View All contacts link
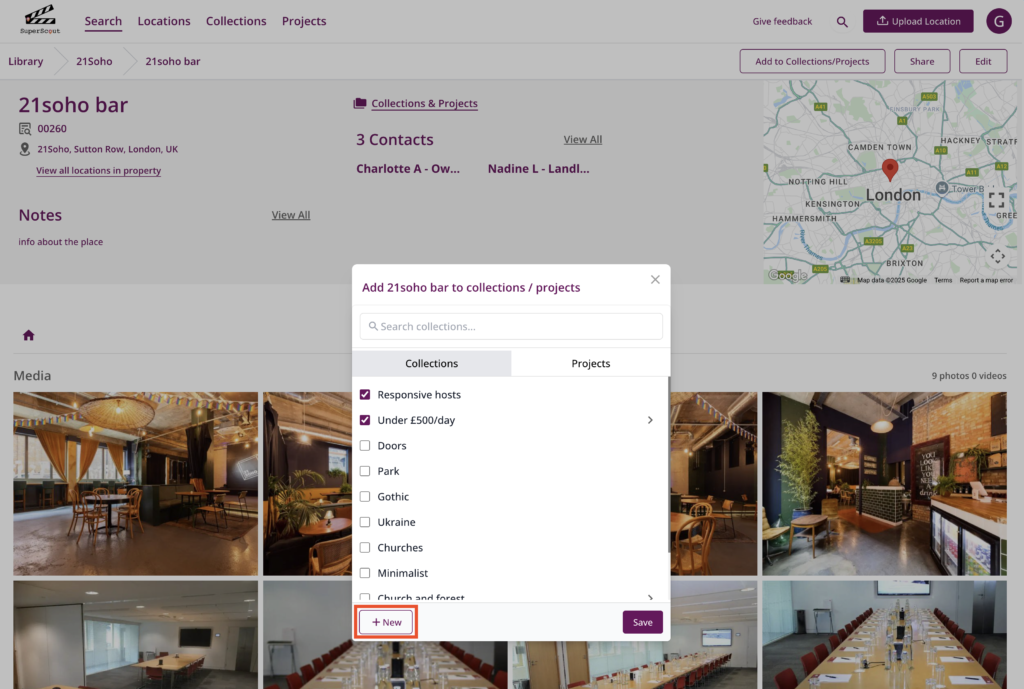 pos(583,139)
